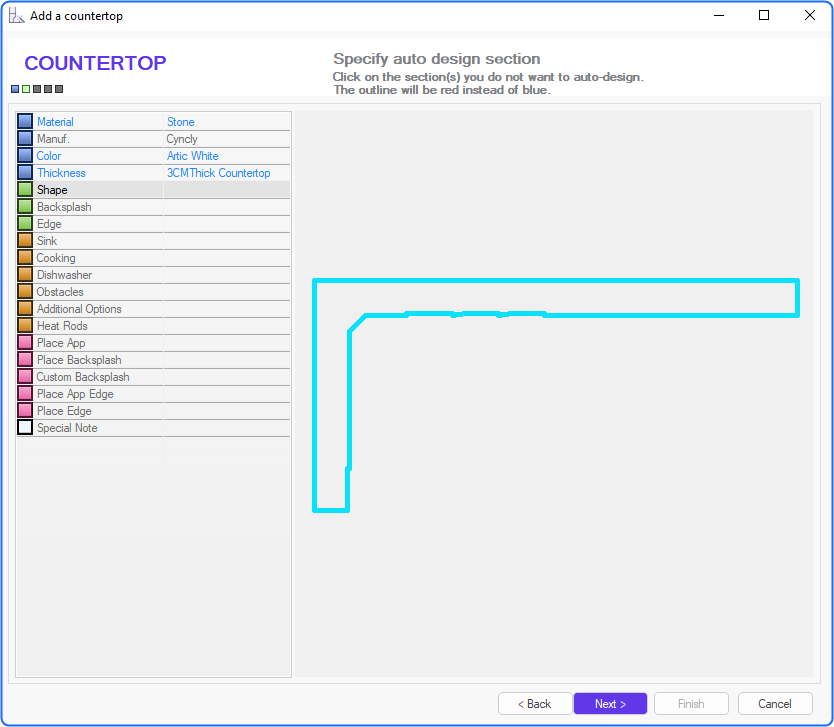This screenshot has height=727, width=834.
Task: Click the orange icon beside Sink
Action: [x=25, y=241]
